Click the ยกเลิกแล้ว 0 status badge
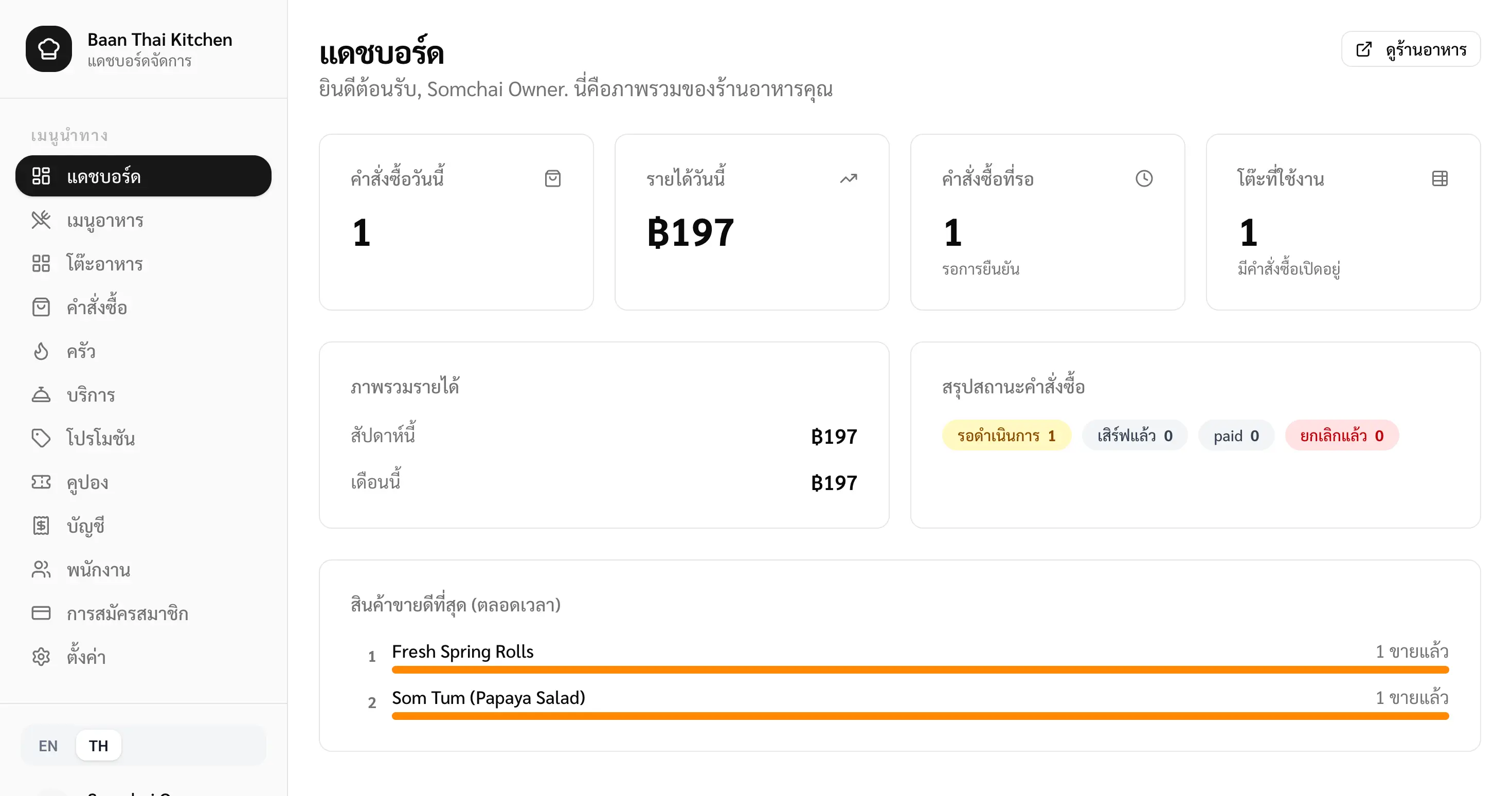Image resolution: width=1512 pixels, height=796 pixels. 1342,436
